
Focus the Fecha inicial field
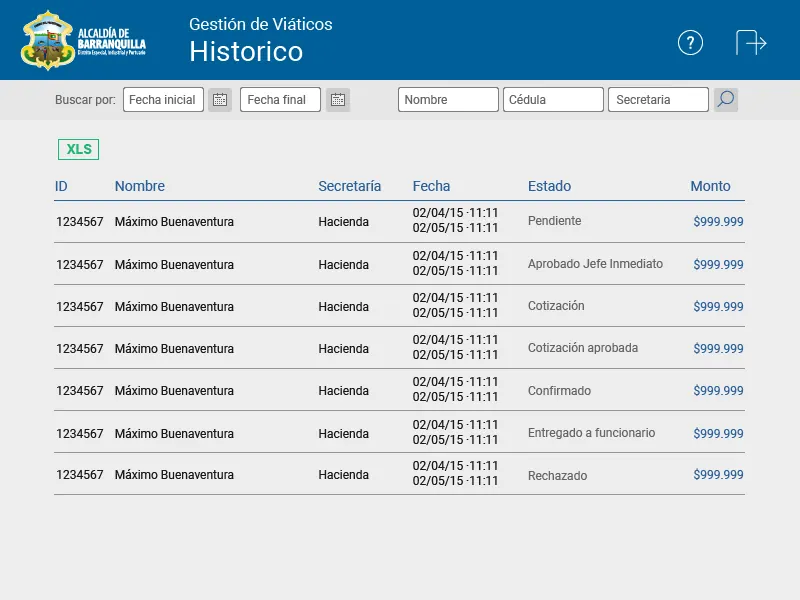tap(163, 99)
